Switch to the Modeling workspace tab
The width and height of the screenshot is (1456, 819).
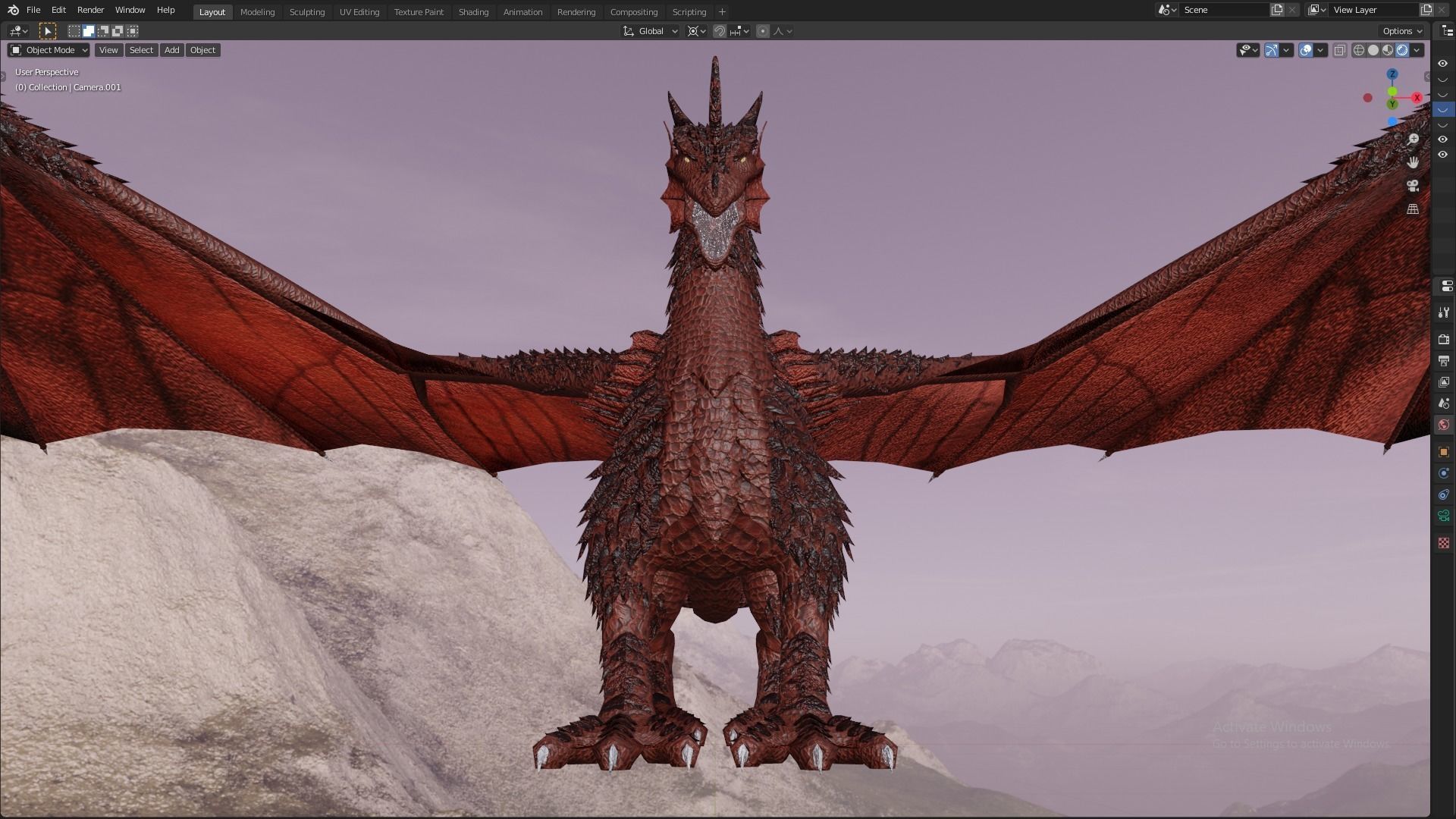pos(257,12)
